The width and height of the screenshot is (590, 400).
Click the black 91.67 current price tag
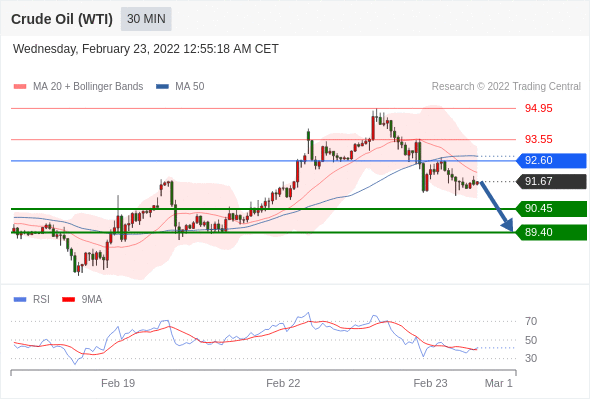[x=551, y=182]
